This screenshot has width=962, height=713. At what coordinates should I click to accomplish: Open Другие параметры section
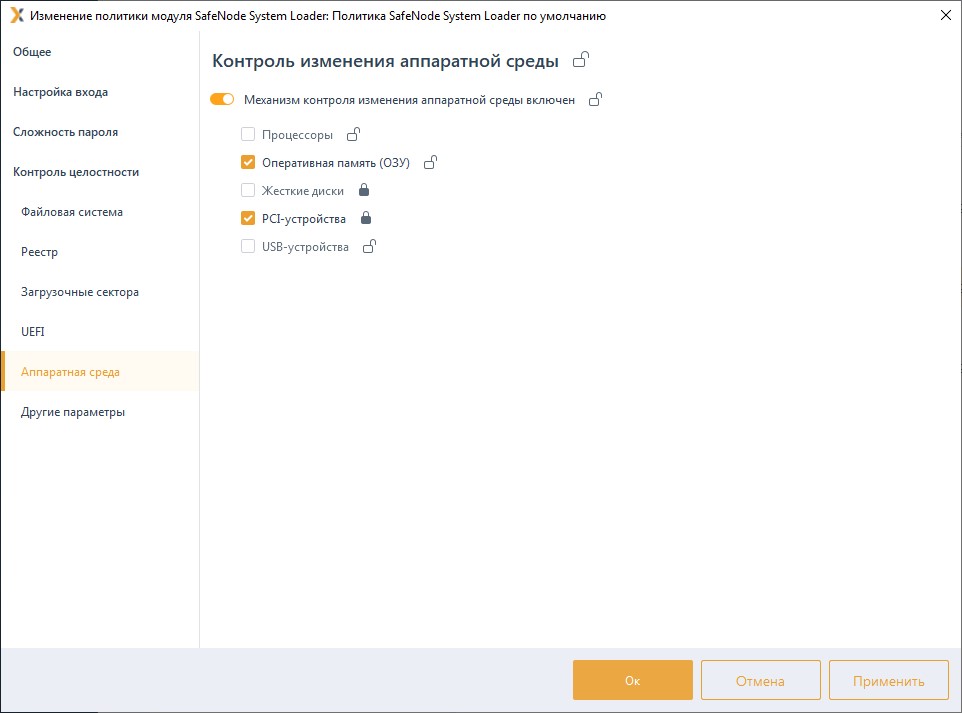click(99, 412)
